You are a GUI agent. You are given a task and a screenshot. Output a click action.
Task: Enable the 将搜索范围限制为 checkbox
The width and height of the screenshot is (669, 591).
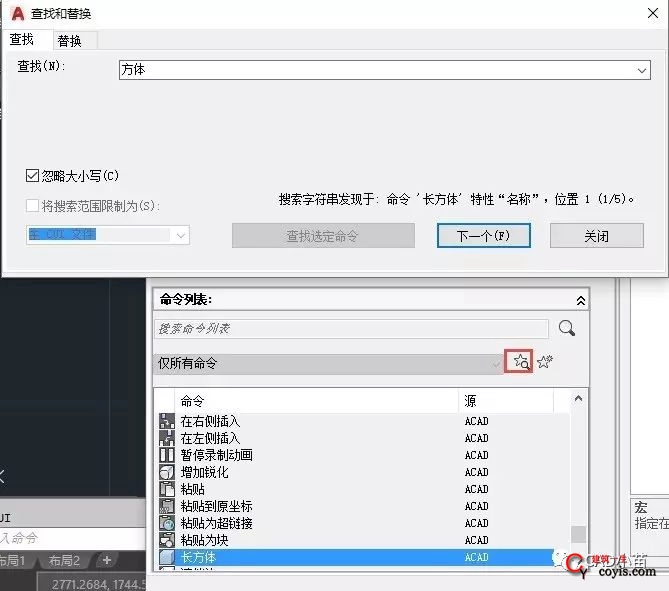tap(32, 206)
